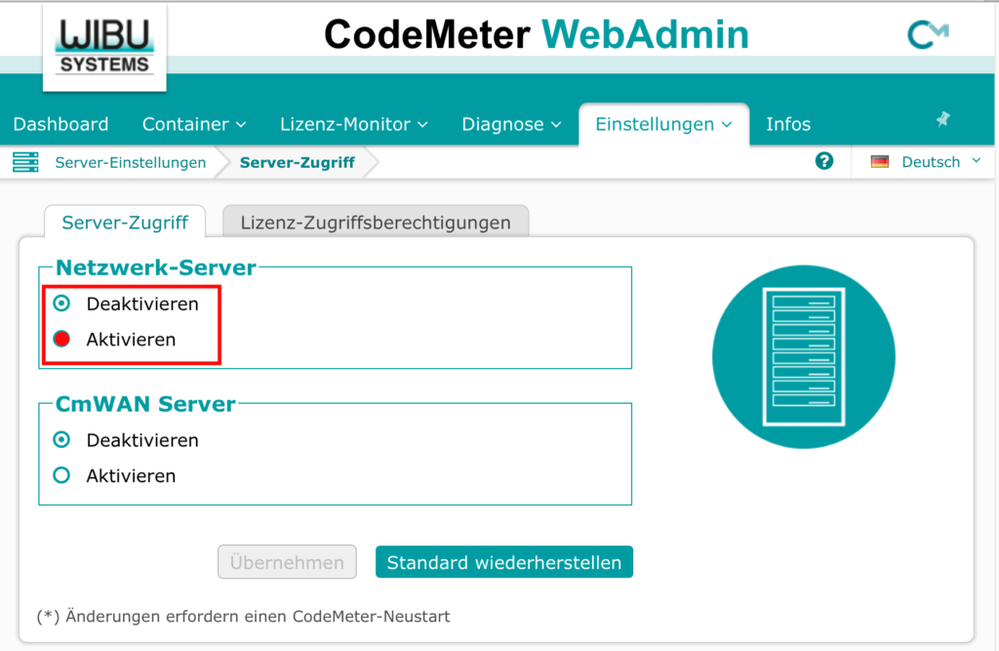Click the WIBU Systems logo
This screenshot has height=651, width=999.
[104, 48]
